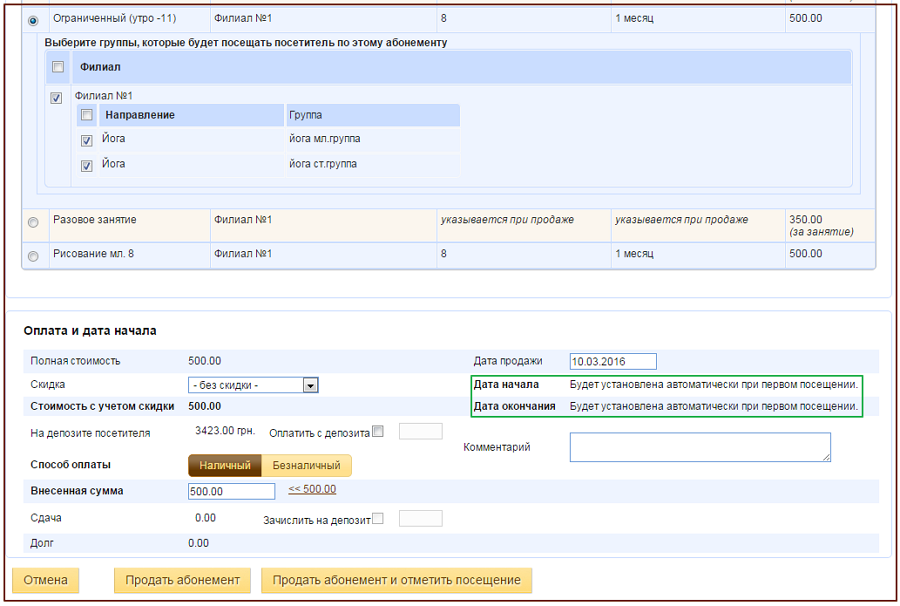The width and height of the screenshot is (900, 606).
Task: Click the 'Сдача' label
Action: coord(46,518)
